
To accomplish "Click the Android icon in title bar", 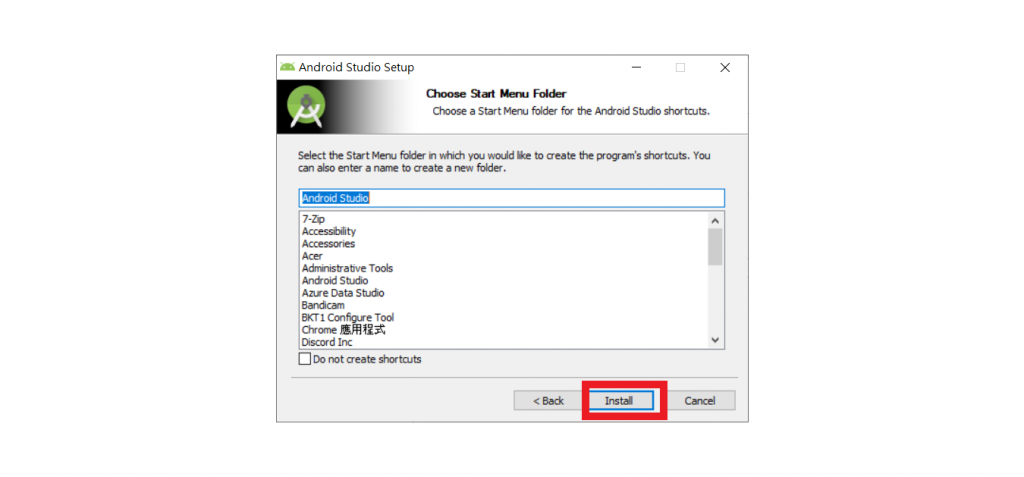I will (x=287, y=67).
